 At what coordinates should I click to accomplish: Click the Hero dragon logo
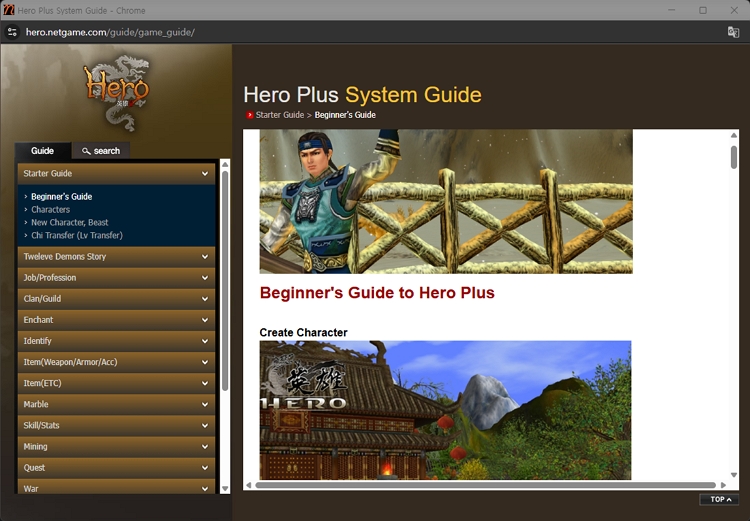[x=117, y=93]
